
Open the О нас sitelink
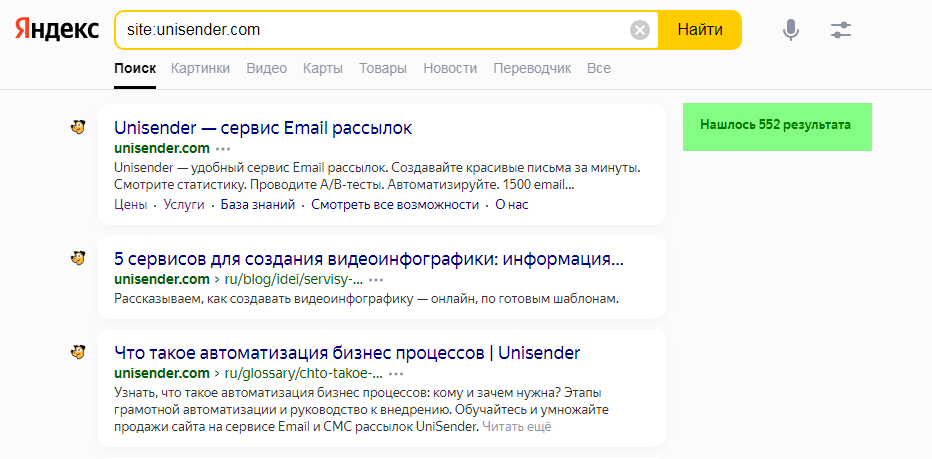click(512, 205)
